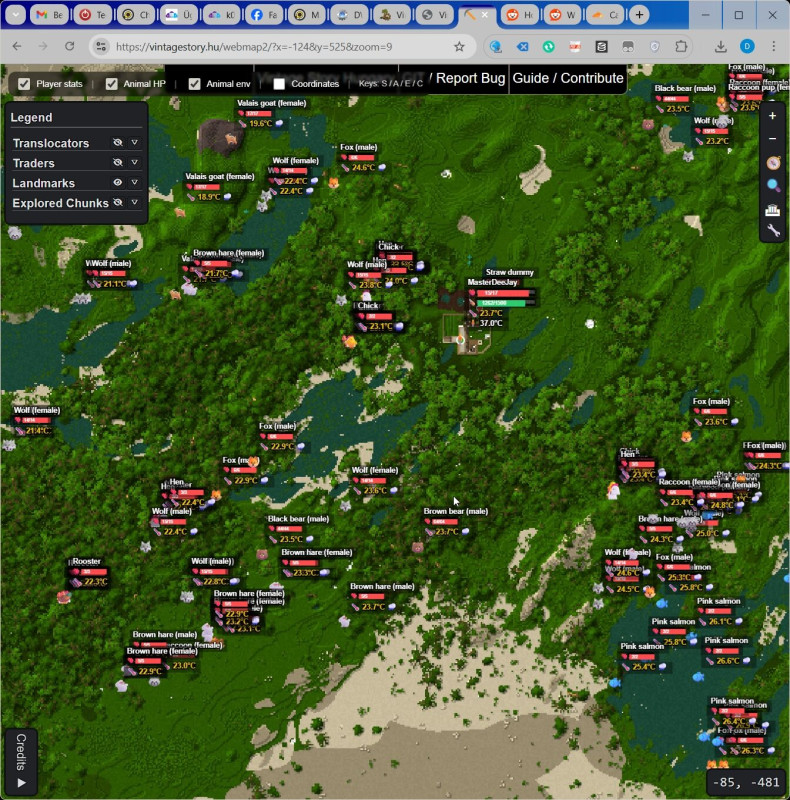Open the Chrome profile avatar D
The height and width of the screenshot is (800, 790).
[x=747, y=47]
